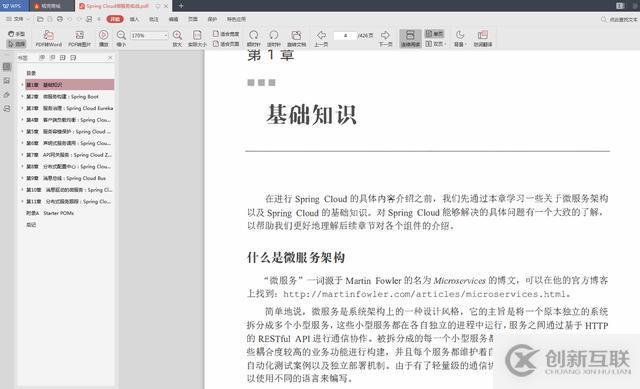640x389 pixels.
Task: Expand 第3章 Spring Cloud Eureka bookmark
Action: point(22,108)
